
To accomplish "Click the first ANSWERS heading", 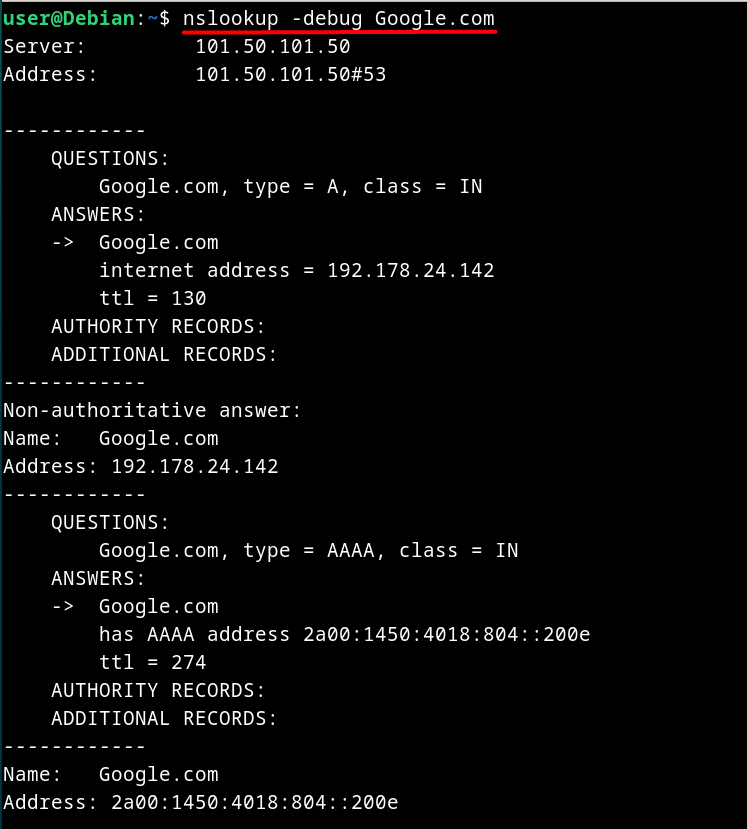I will [x=98, y=215].
